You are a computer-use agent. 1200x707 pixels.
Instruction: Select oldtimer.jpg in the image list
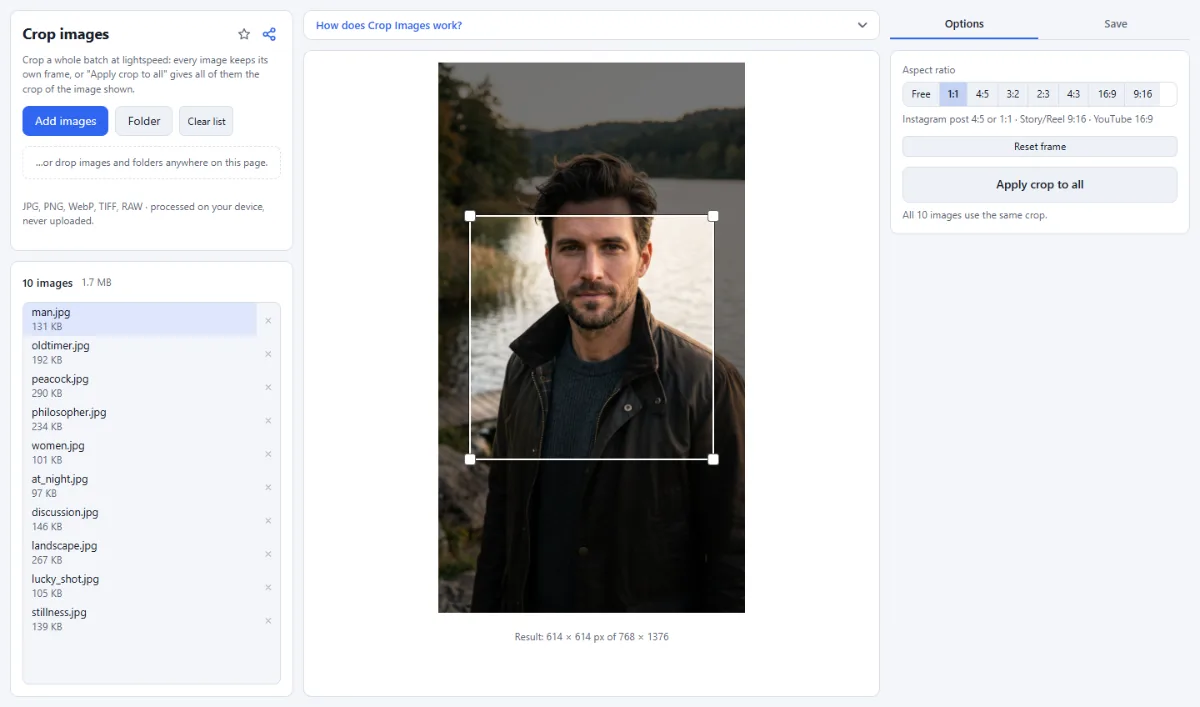pyautogui.click(x=140, y=352)
